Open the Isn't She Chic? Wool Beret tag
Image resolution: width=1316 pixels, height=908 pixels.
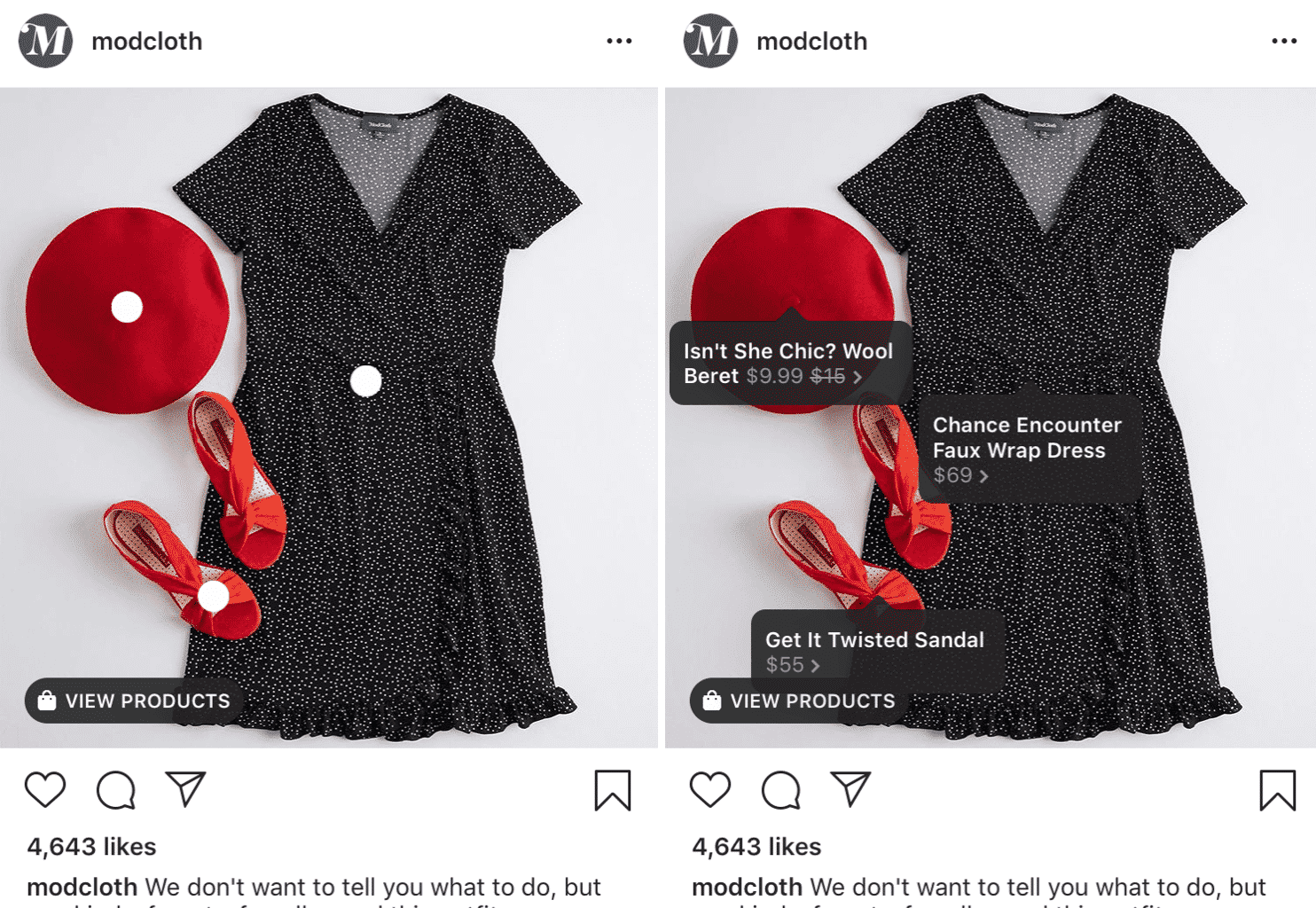pos(790,364)
